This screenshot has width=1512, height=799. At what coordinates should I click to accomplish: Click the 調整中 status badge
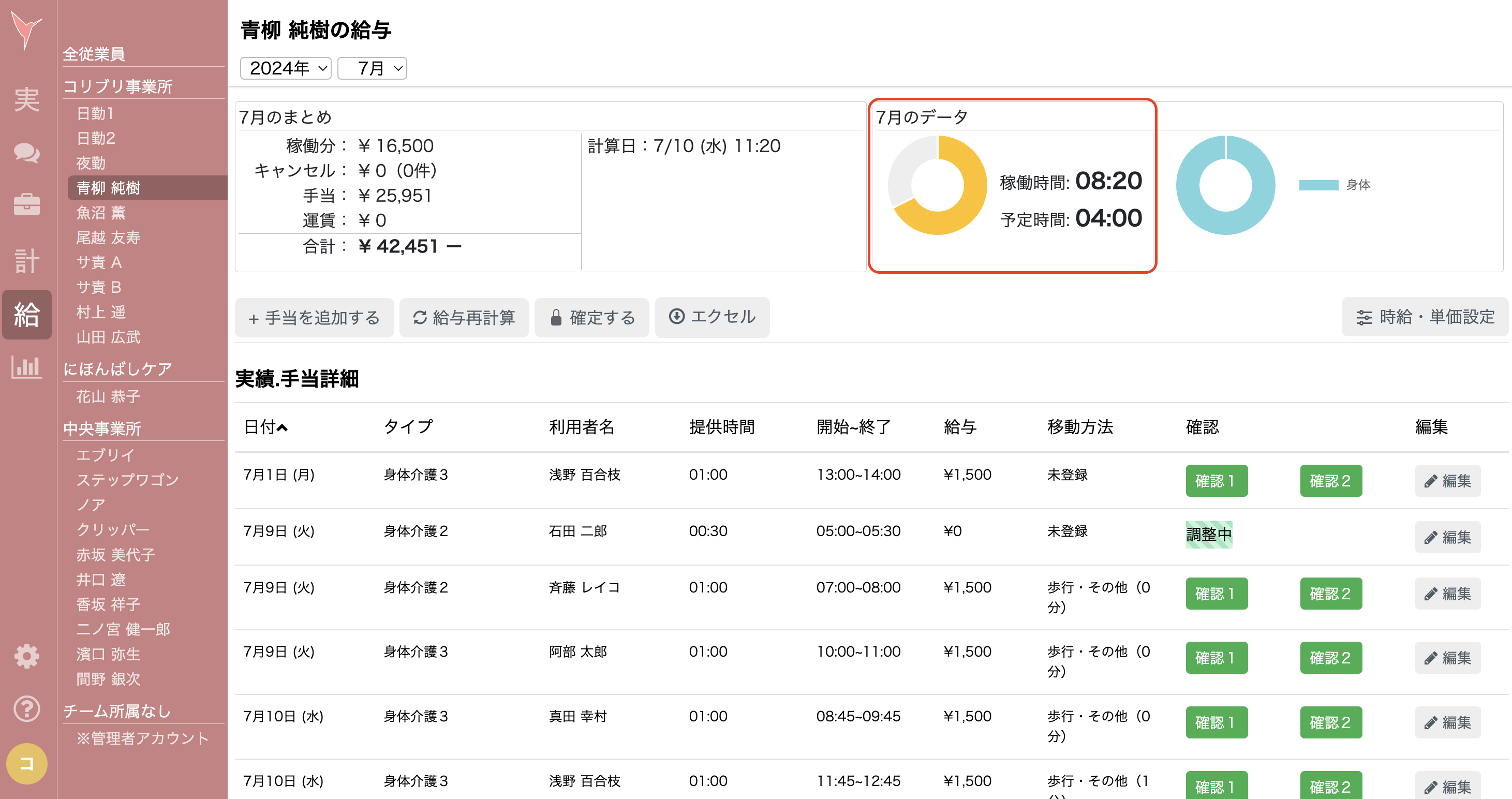tap(1209, 534)
